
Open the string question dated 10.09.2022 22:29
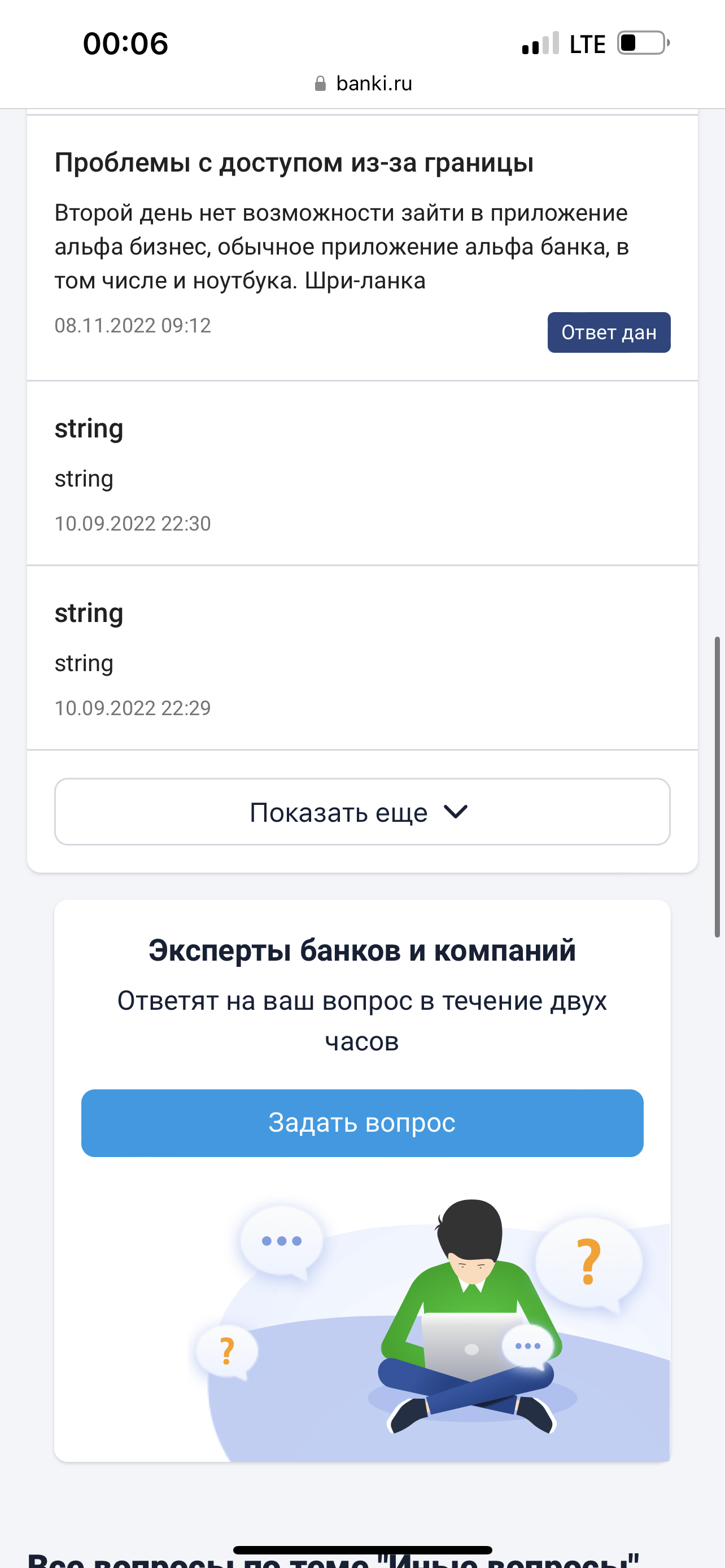362,658
